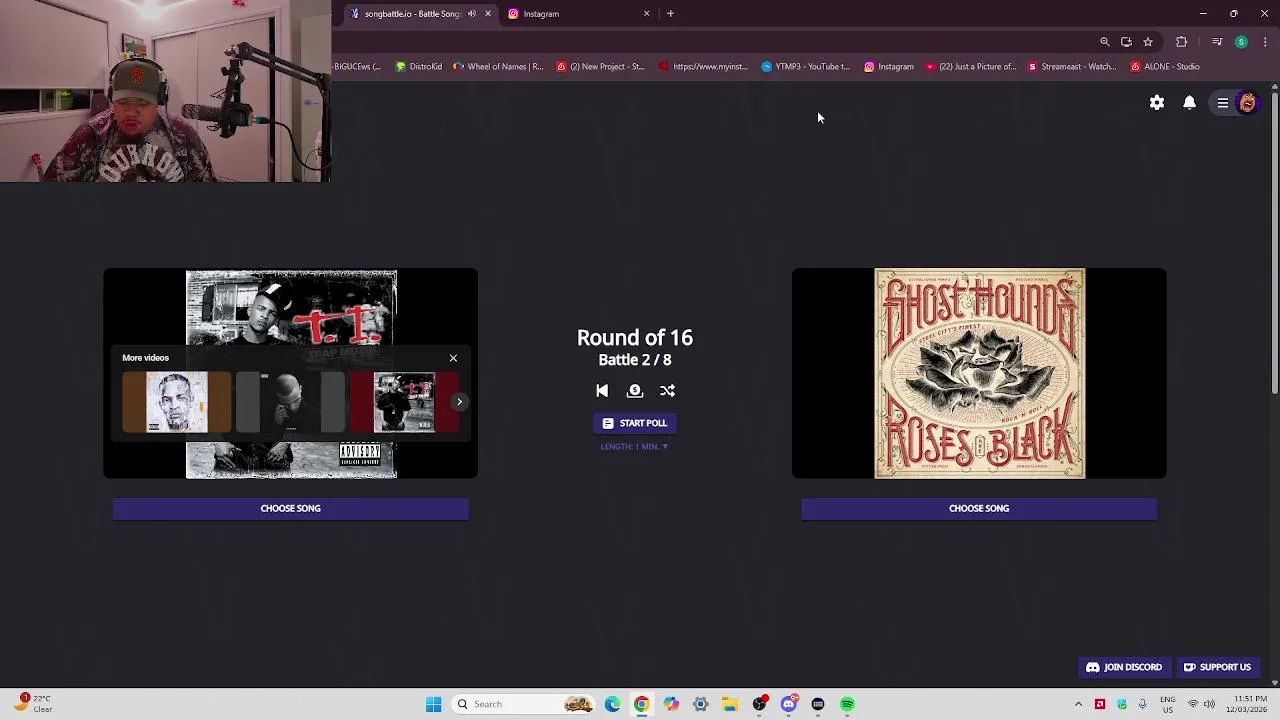Open YTMP3 YouTube bookmark
Screen dimensions: 1280x720
[x=806, y=67]
